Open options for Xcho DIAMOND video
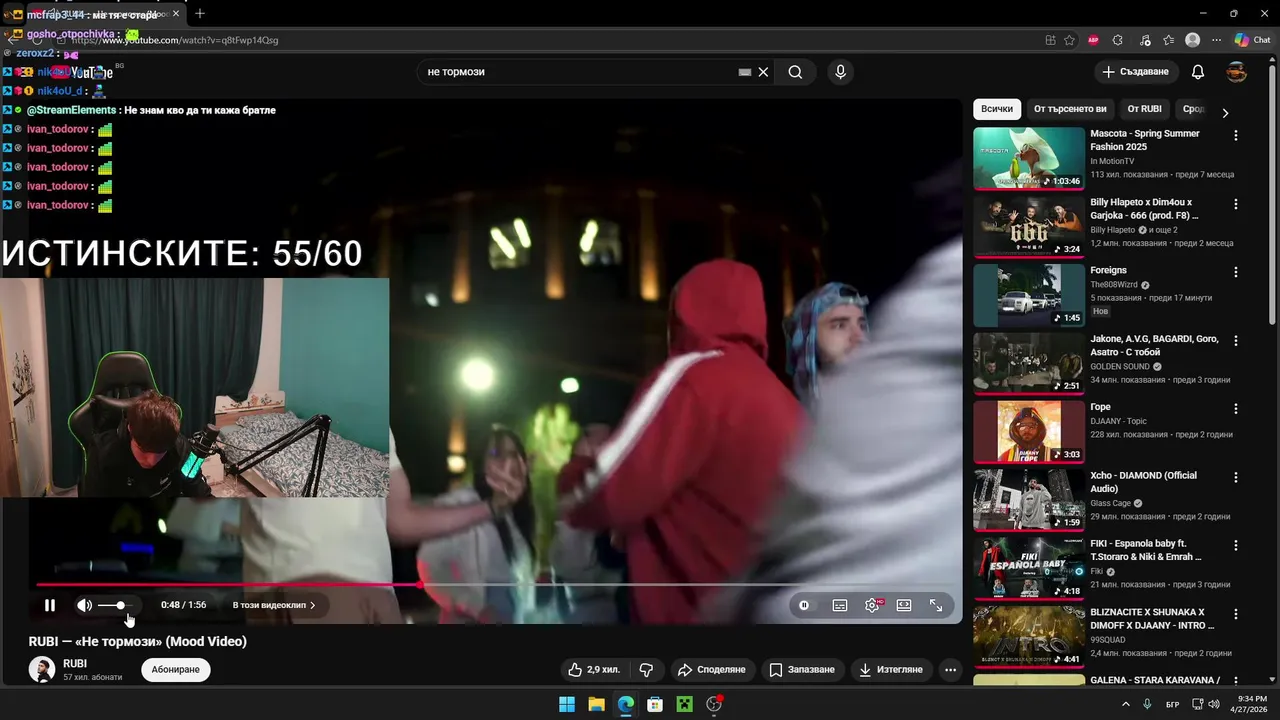The height and width of the screenshot is (720, 1280). [1236, 477]
